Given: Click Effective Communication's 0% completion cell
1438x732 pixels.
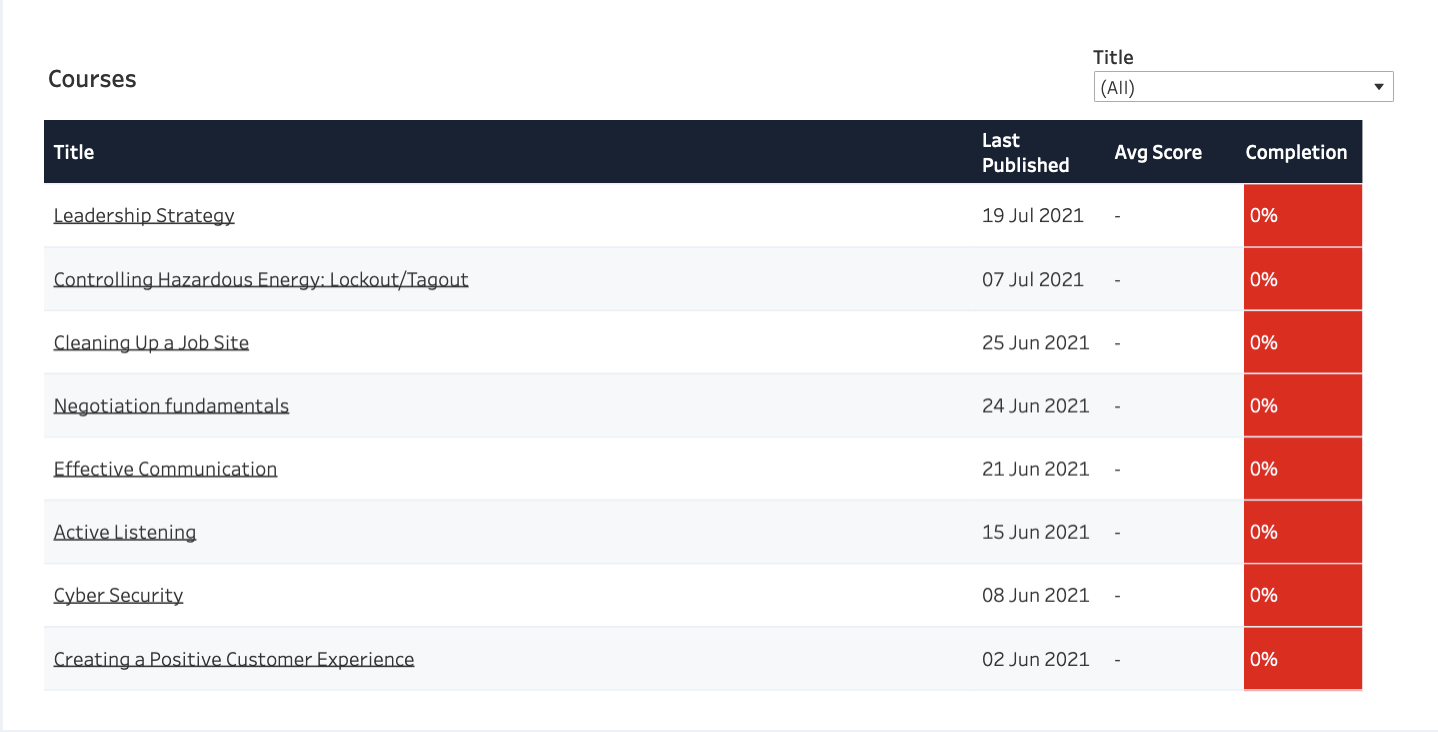Looking at the screenshot, I should (x=1303, y=468).
